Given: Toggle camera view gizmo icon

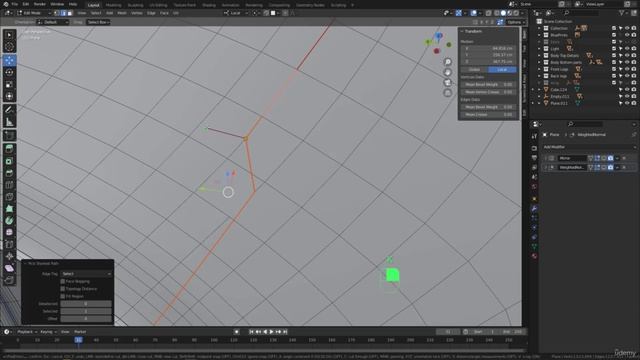Looking at the screenshot, I should [x=448, y=82].
